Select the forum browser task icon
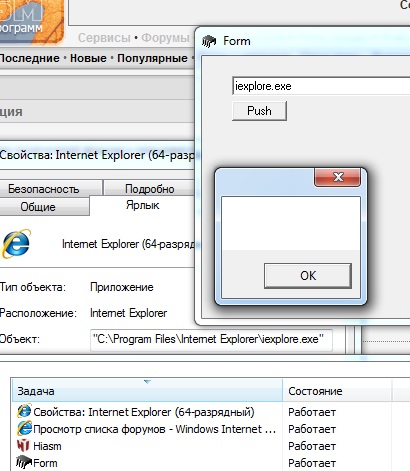The width and height of the screenshot is (410, 471). click(24, 428)
